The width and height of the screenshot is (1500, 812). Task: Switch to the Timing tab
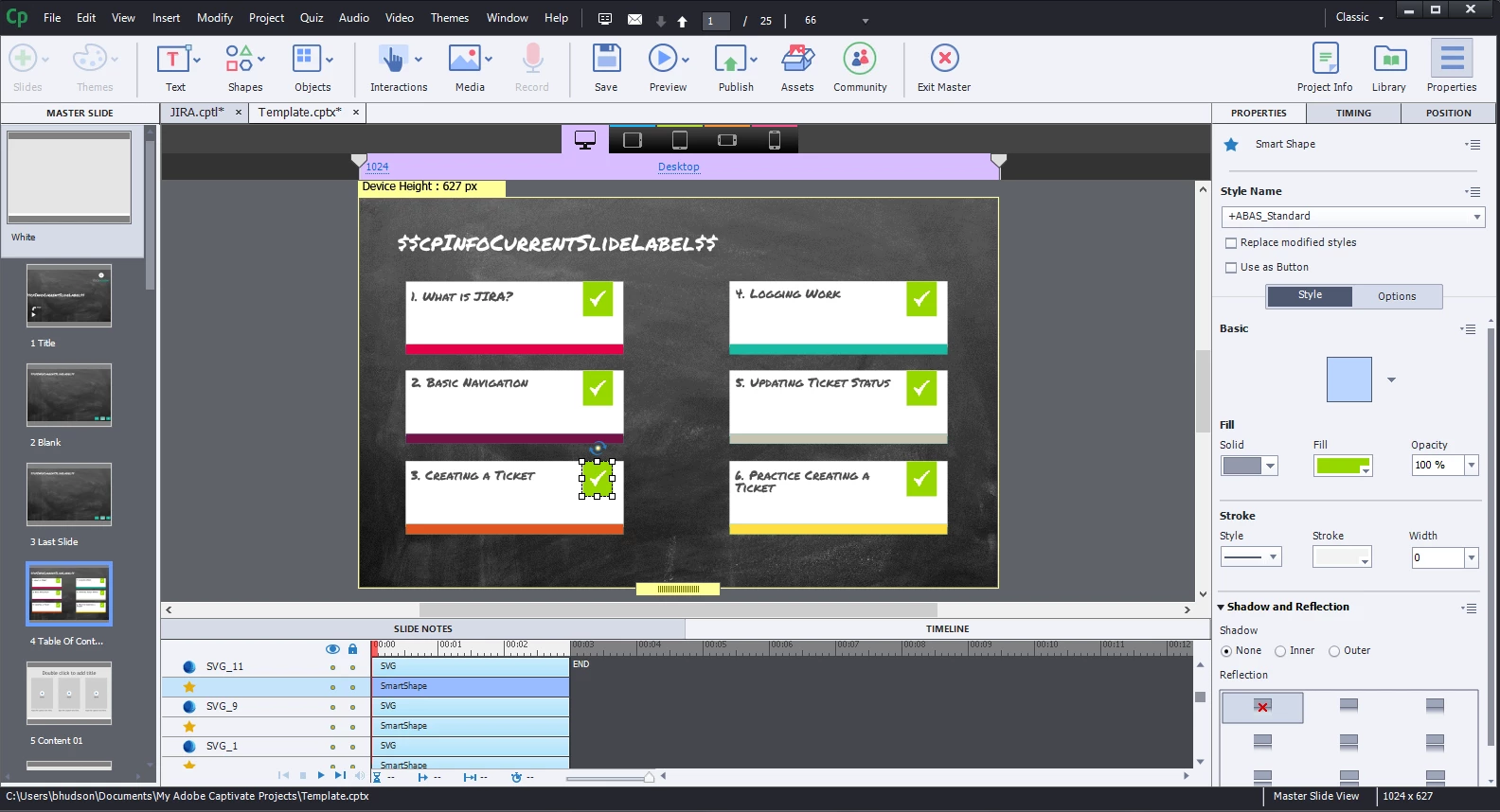coord(1353,114)
